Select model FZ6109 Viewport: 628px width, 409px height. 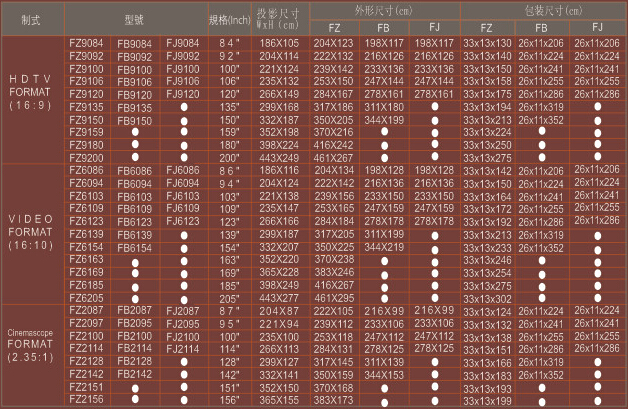coord(86,208)
